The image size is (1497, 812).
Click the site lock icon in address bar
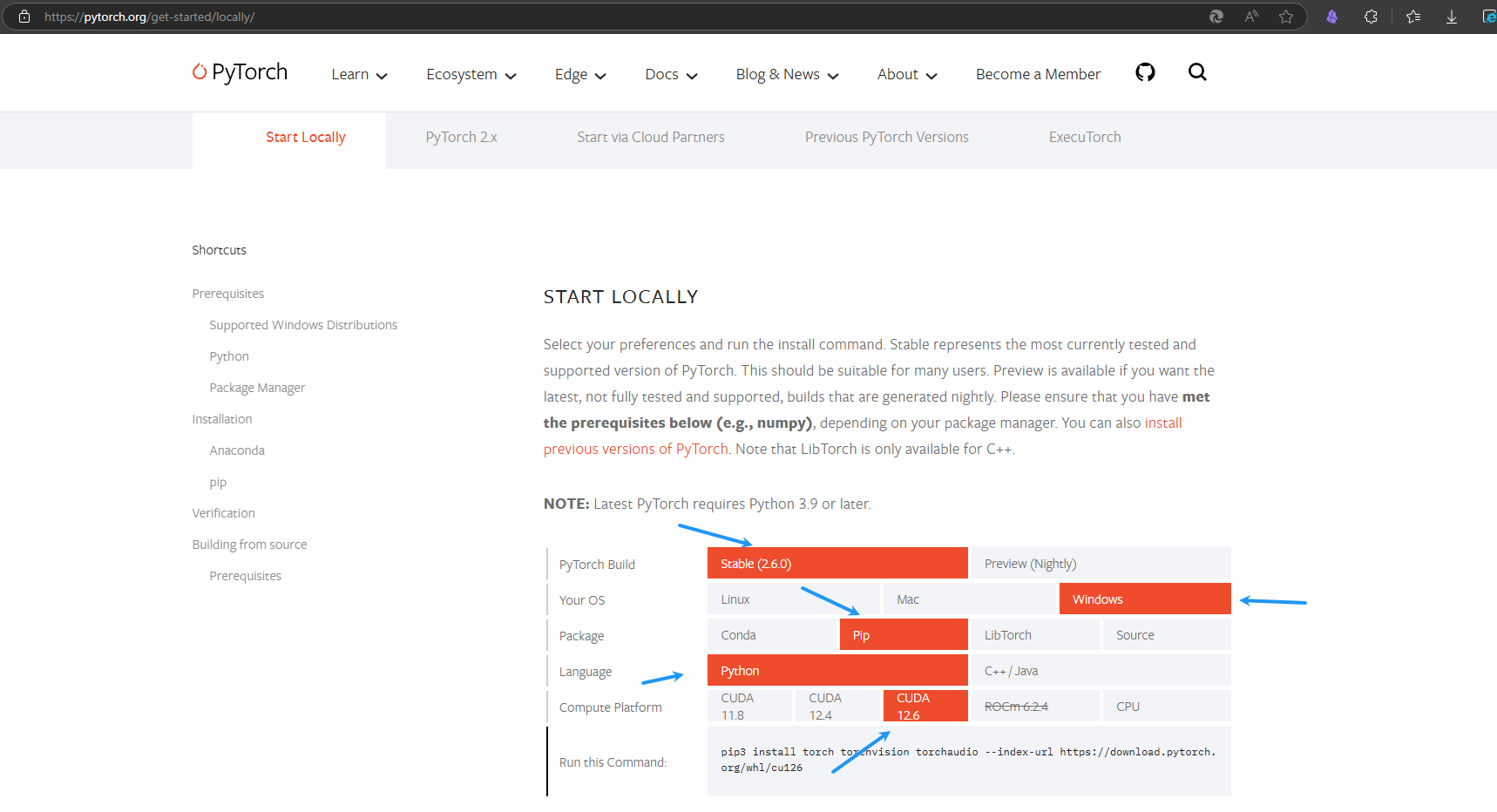click(24, 17)
